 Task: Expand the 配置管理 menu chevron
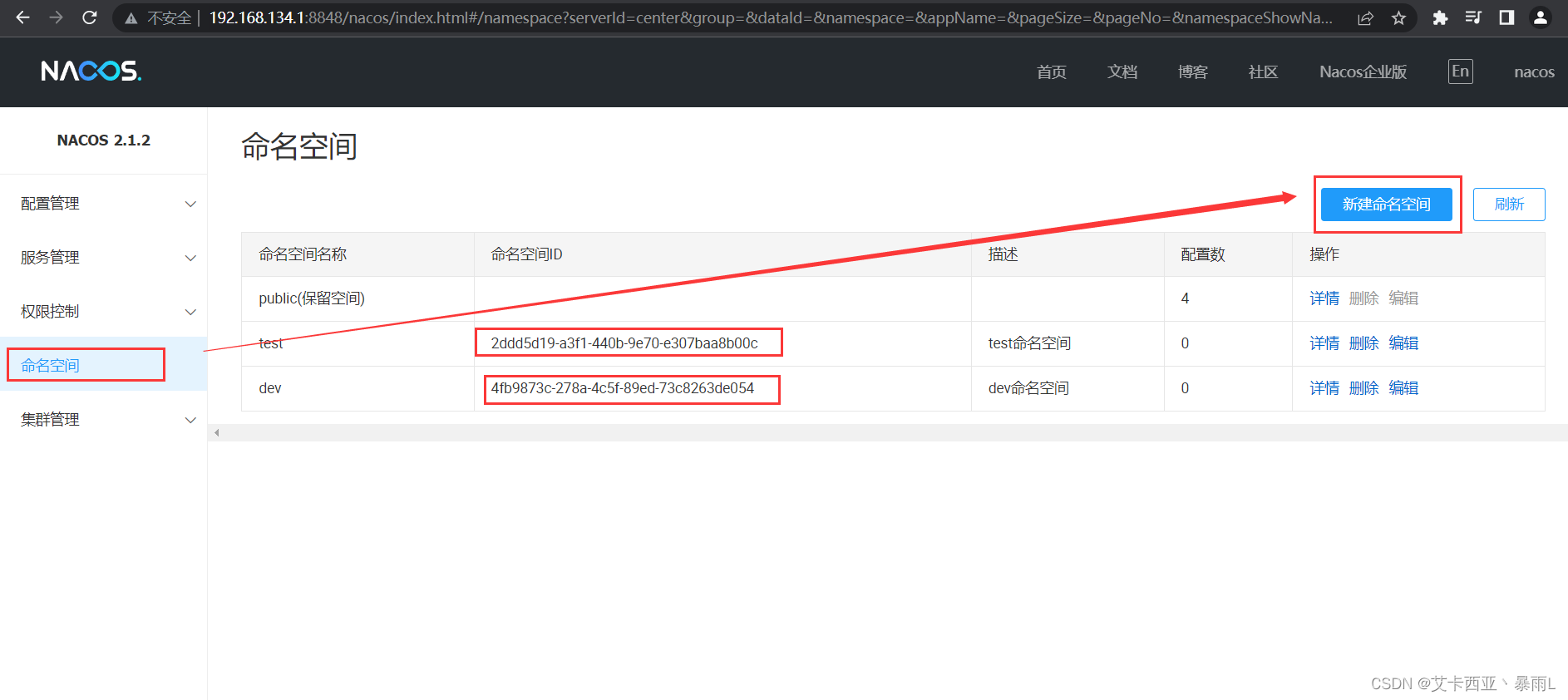pos(190,204)
